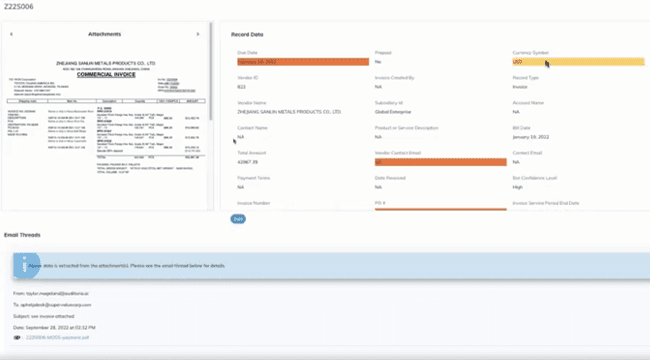This screenshot has height=360, width=650.
Task: Click the sender email address in From line
Action: (57, 293)
